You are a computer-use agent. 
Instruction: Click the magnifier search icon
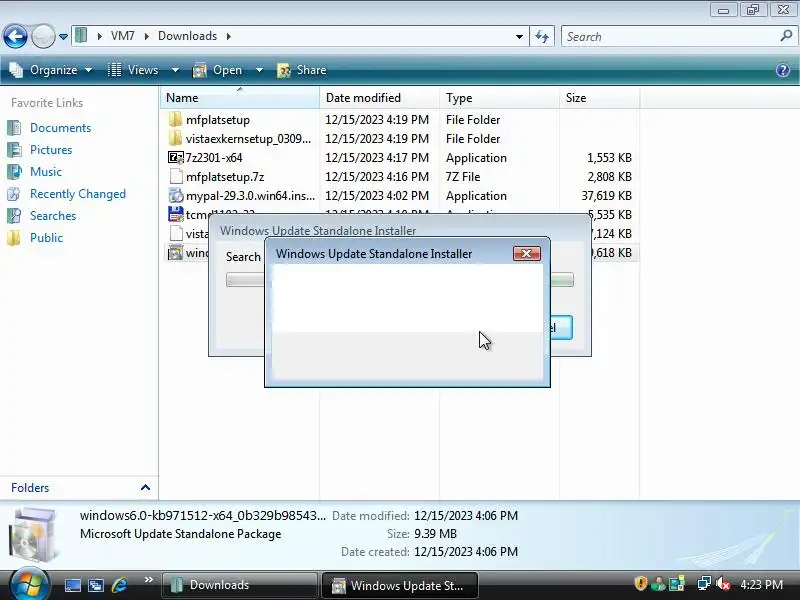pyautogui.click(x=786, y=36)
